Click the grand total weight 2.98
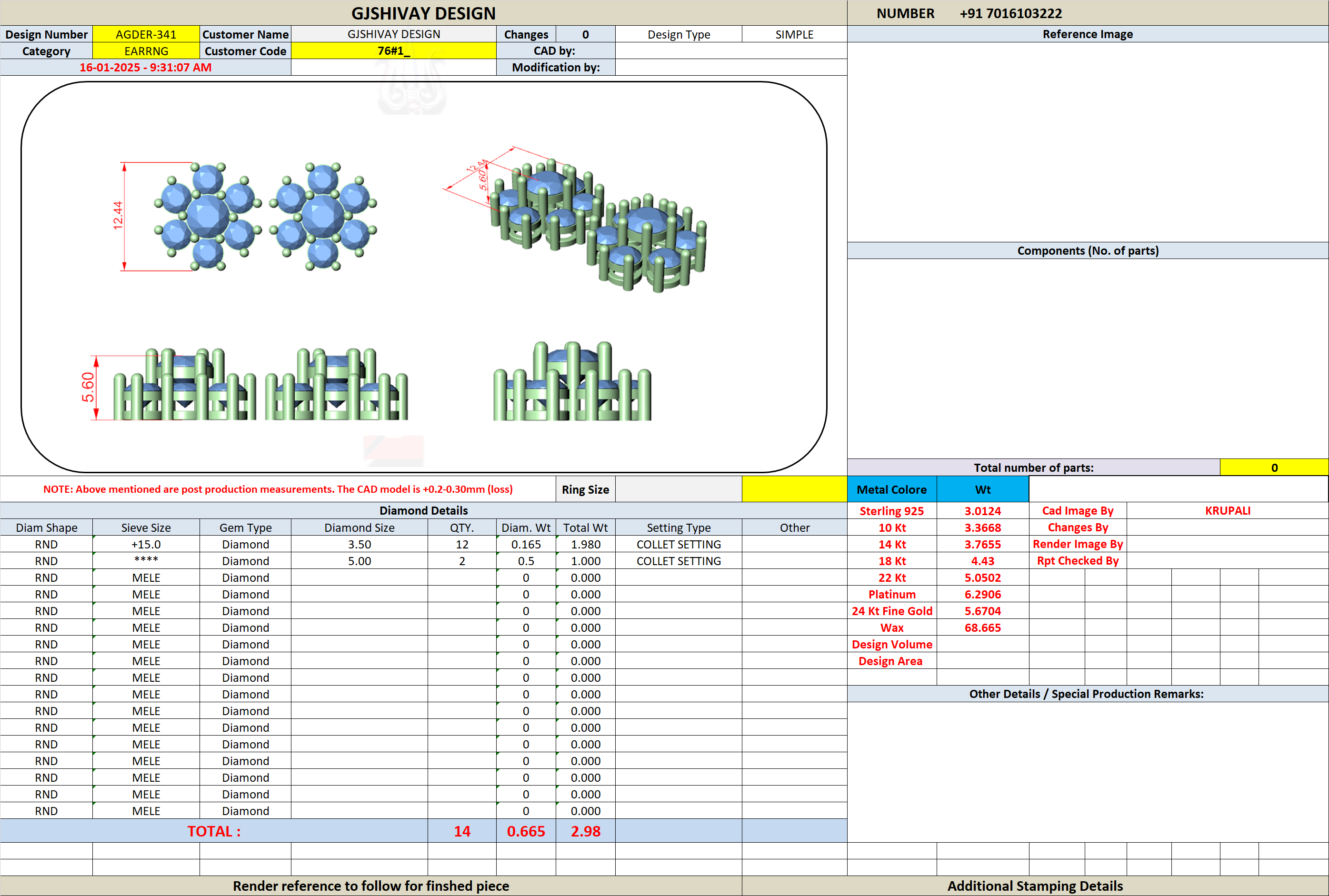This screenshot has width=1329, height=896. [585, 831]
